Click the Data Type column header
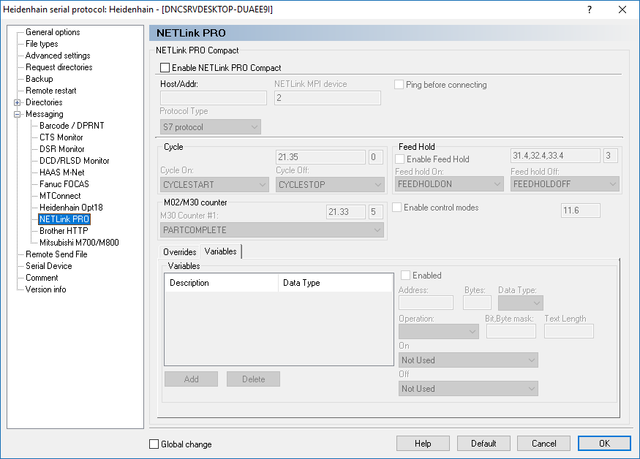 (x=335, y=283)
